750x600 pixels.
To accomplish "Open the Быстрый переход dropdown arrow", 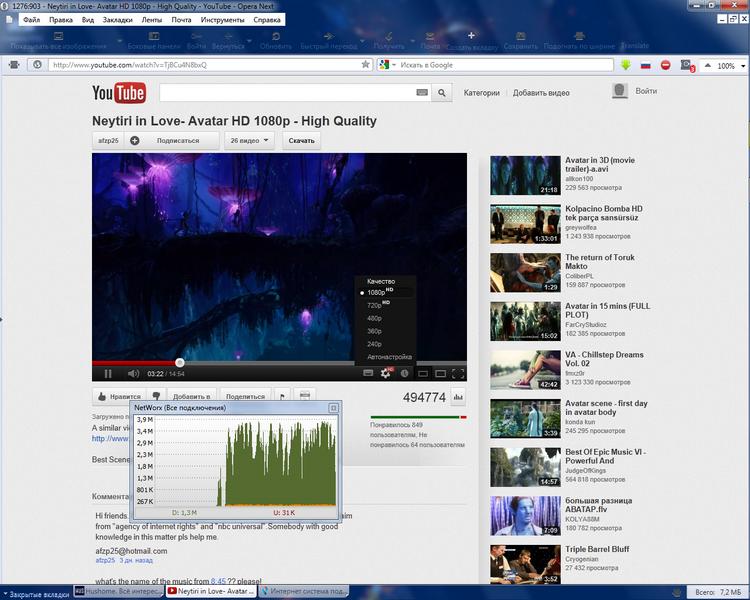I will pos(362,41).
